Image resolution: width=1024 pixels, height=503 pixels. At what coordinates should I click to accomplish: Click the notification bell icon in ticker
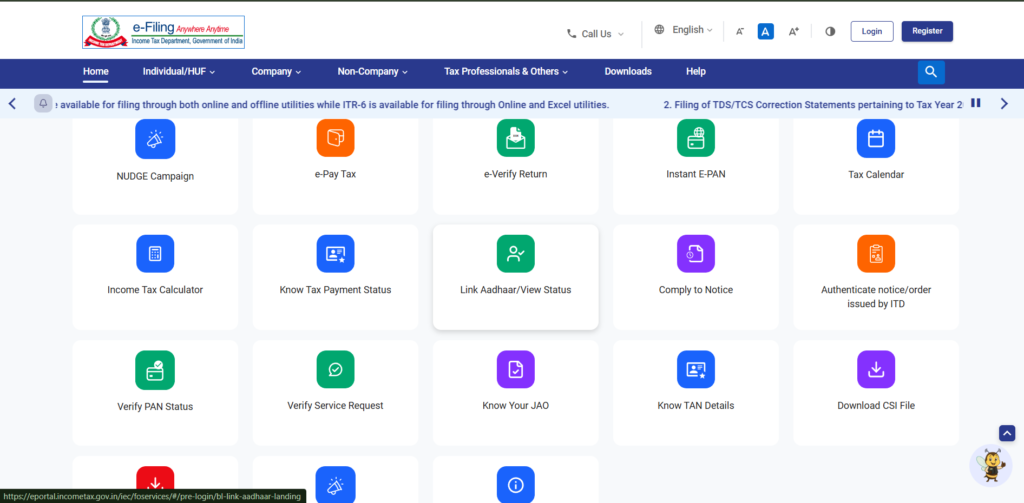tap(43, 103)
